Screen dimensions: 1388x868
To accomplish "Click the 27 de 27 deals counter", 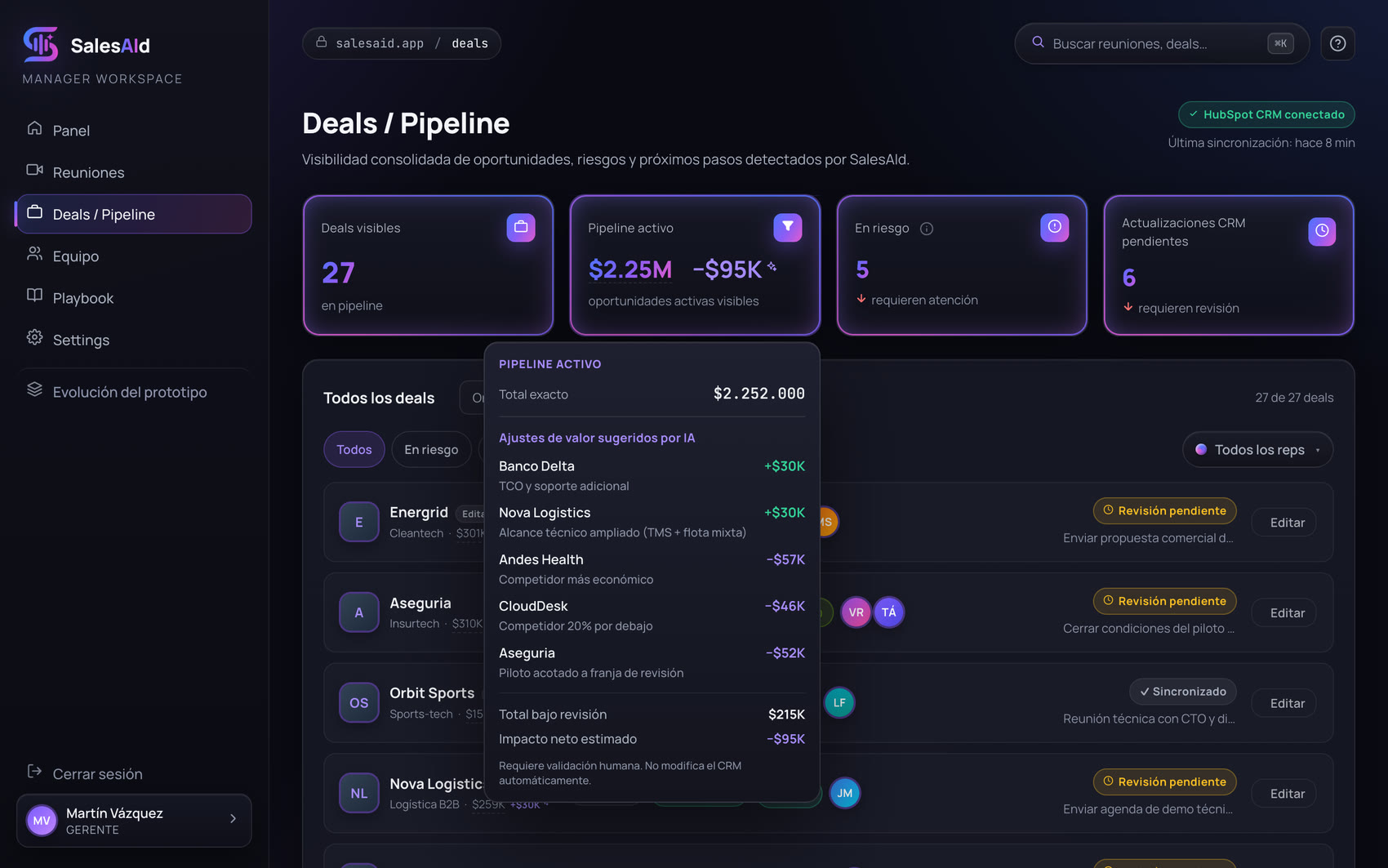I will click(1294, 398).
